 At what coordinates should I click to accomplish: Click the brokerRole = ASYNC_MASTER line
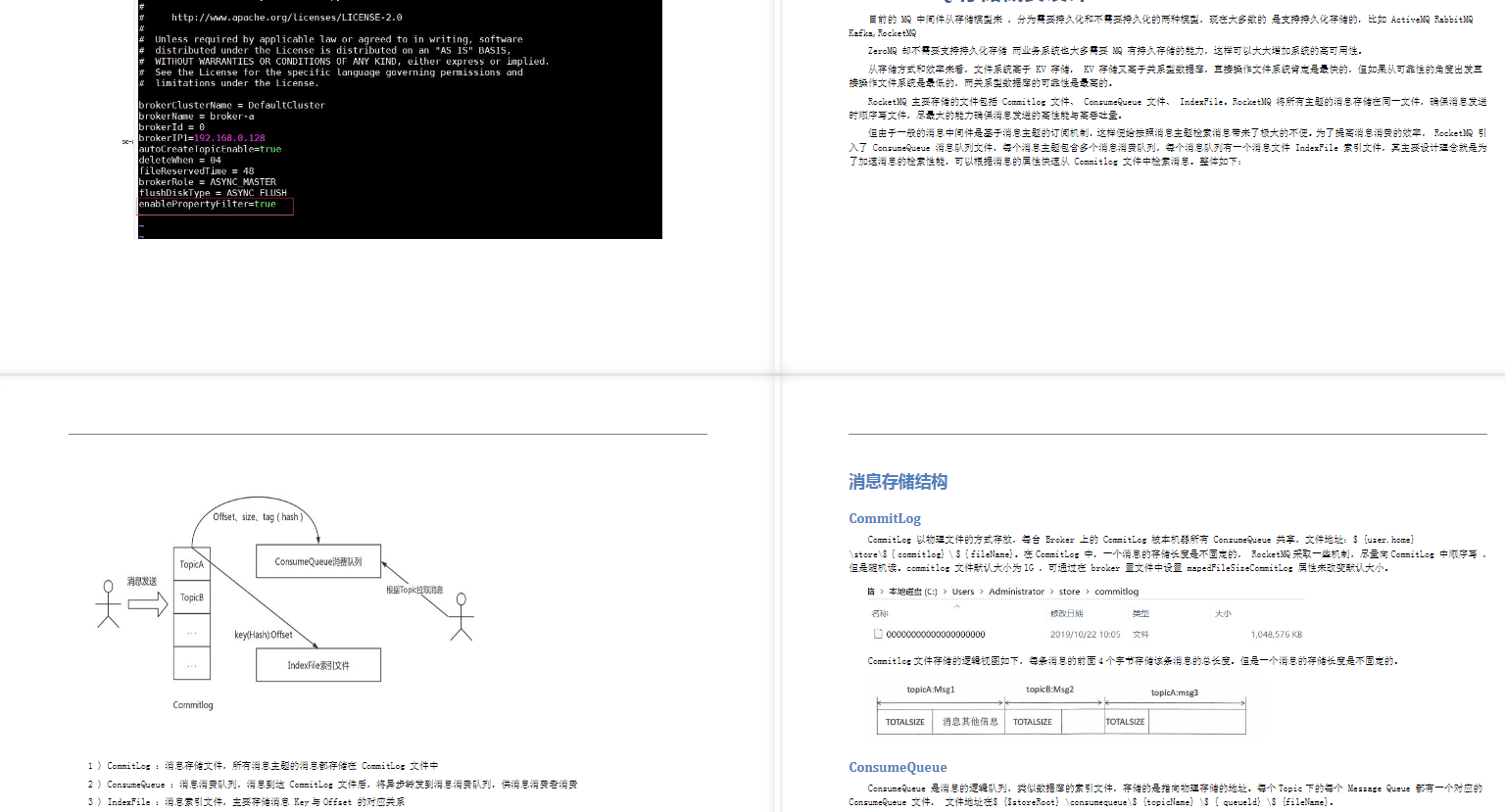207,181
